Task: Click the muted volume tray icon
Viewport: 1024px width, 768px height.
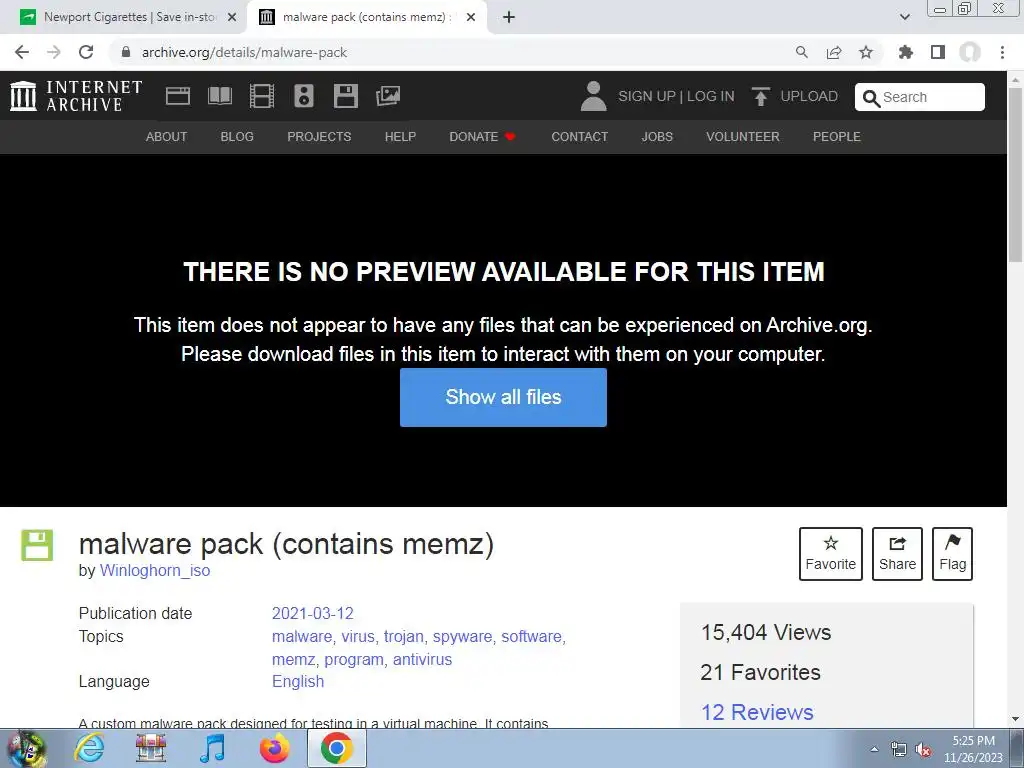Action: click(923, 750)
